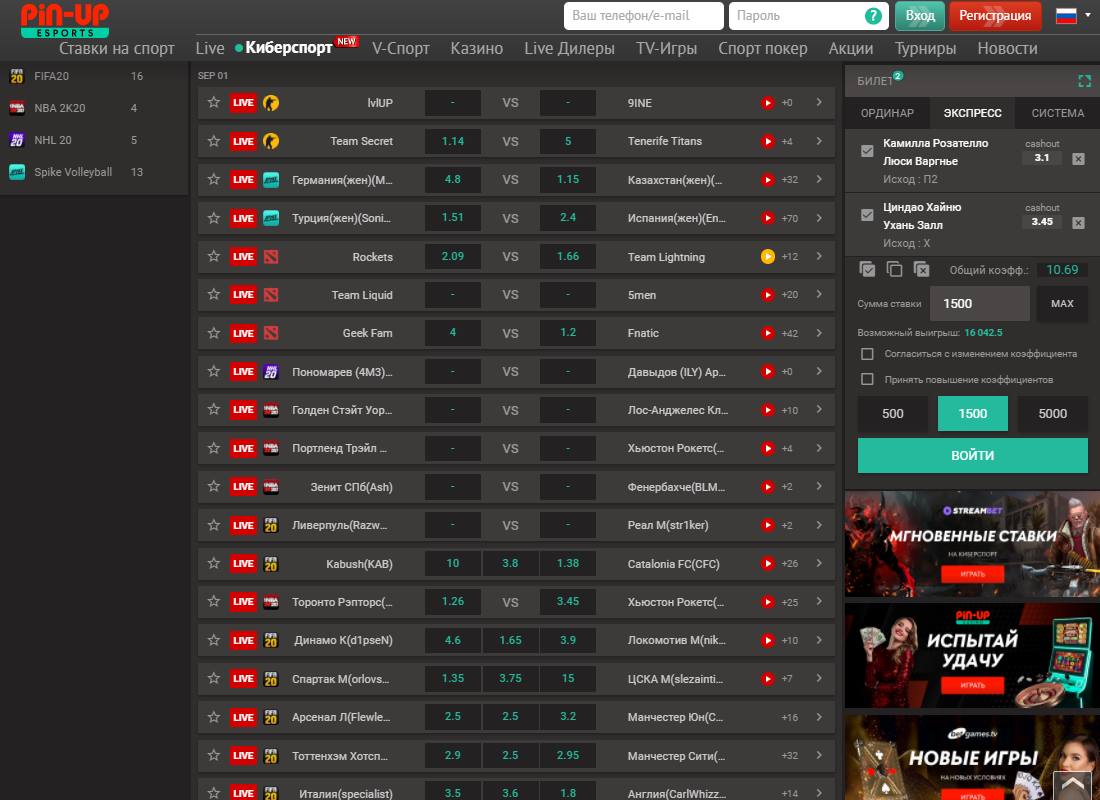The image size is (1100, 800).
Task: Click the Регистрация button
Action: [x=995, y=16]
